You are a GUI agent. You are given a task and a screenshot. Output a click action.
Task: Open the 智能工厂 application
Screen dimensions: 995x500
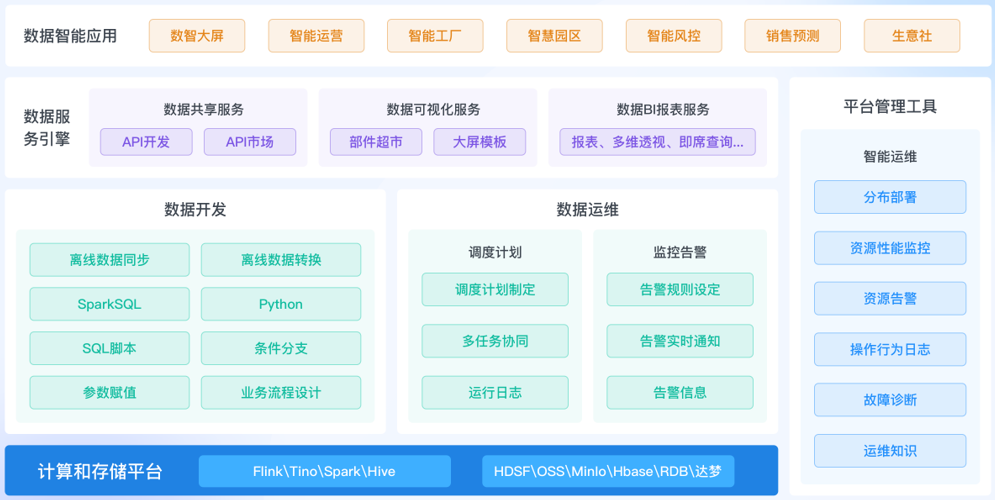(435, 36)
